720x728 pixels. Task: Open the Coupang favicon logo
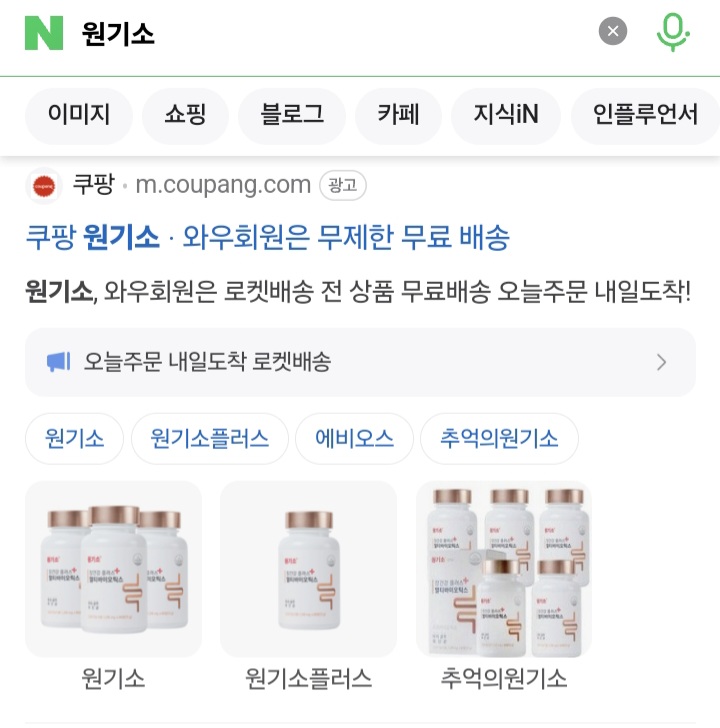[44, 186]
